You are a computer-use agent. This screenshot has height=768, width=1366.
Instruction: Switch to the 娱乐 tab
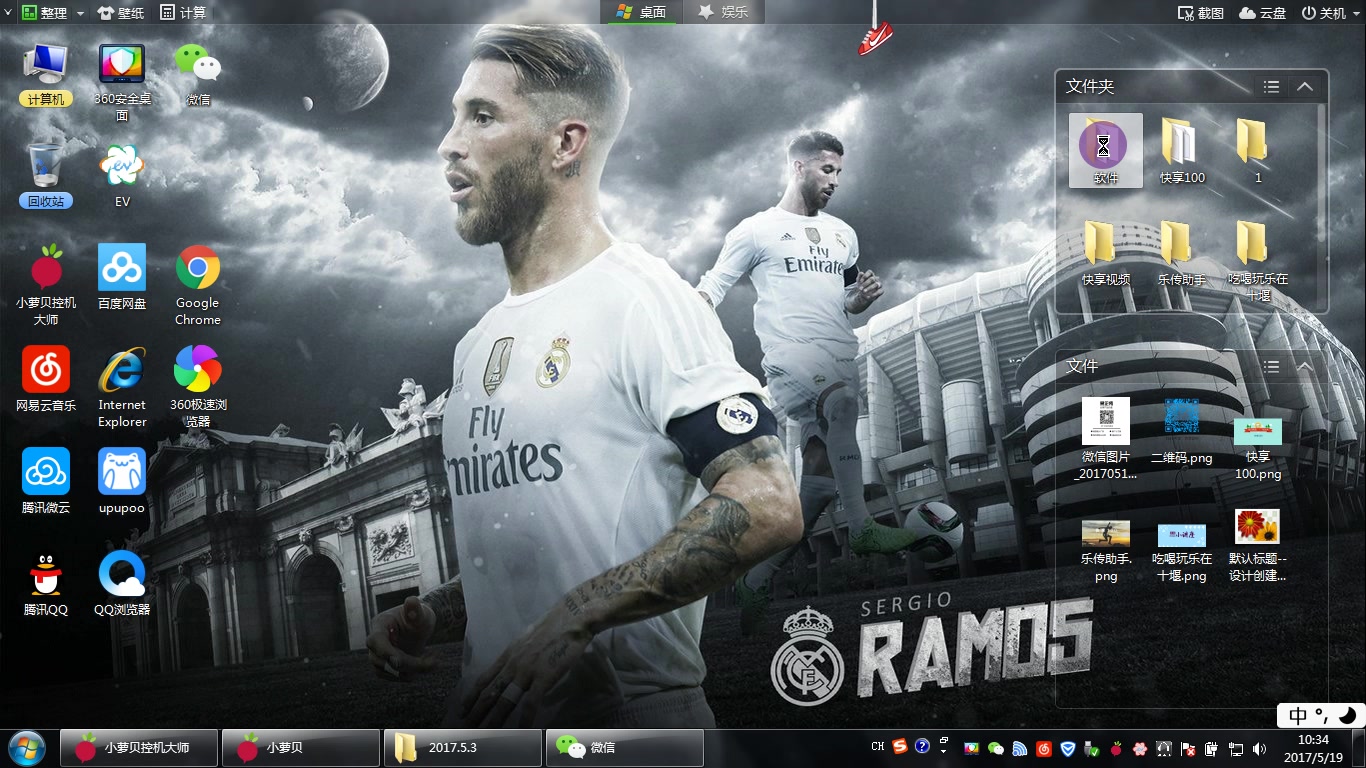(723, 12)
